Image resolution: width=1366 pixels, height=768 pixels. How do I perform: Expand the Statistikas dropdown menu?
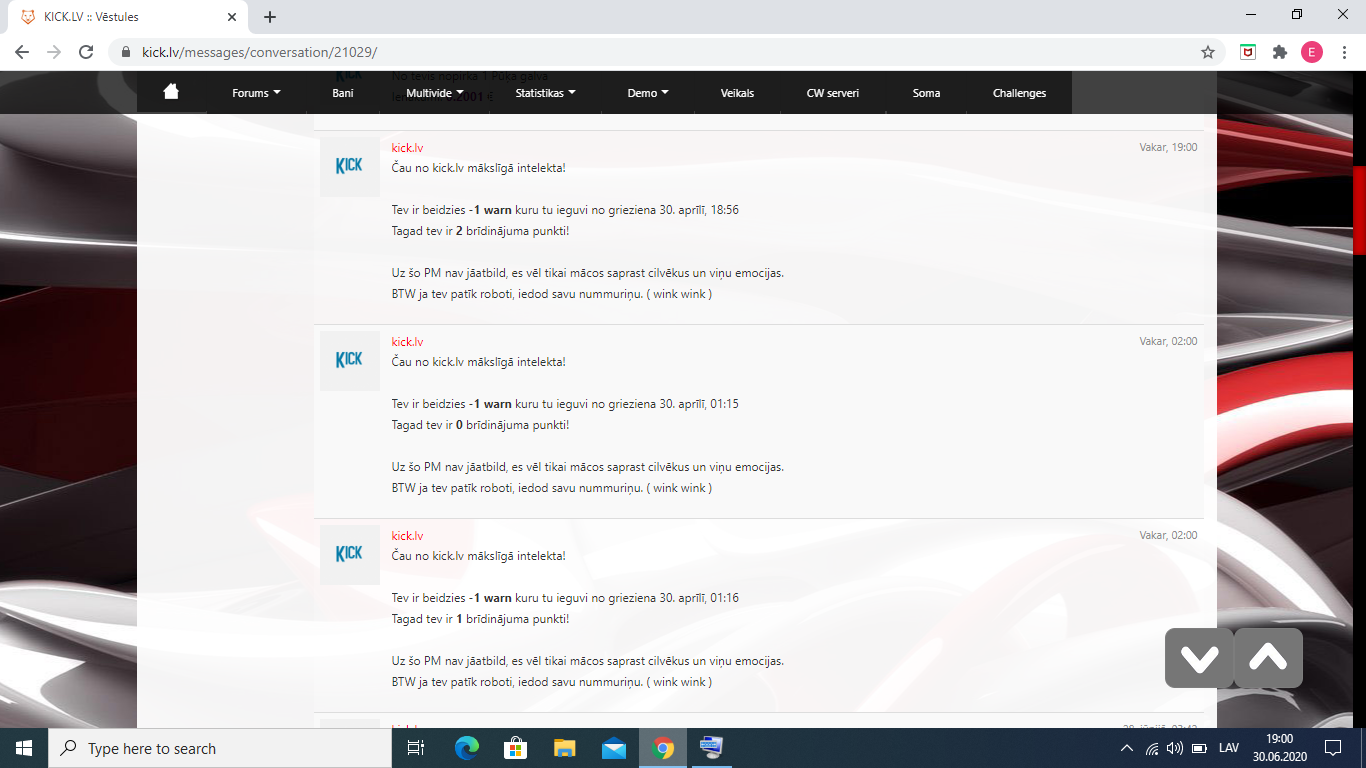[546, 93]
